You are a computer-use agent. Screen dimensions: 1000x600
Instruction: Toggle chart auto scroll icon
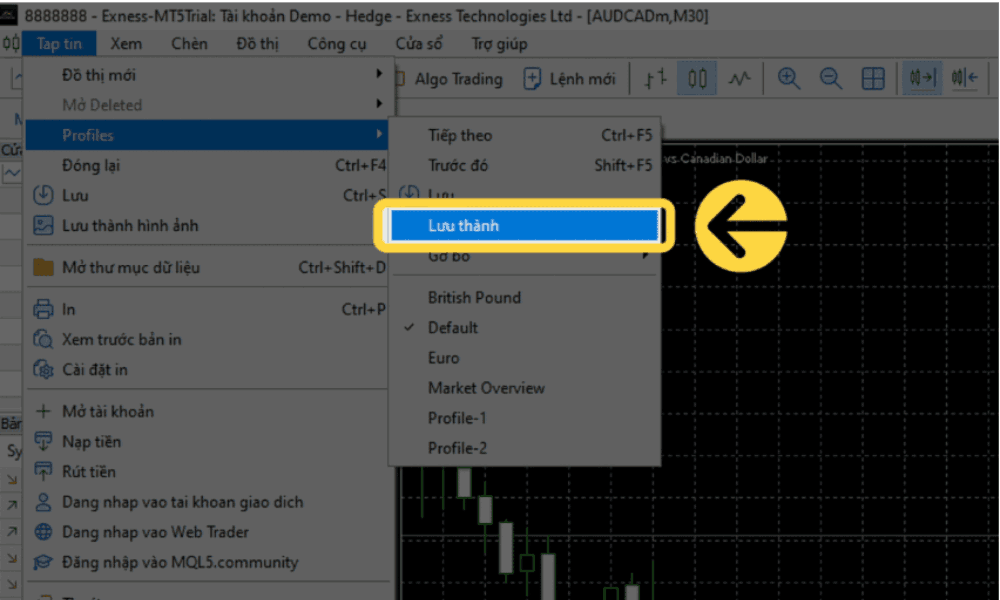click(x=922, y=79)
